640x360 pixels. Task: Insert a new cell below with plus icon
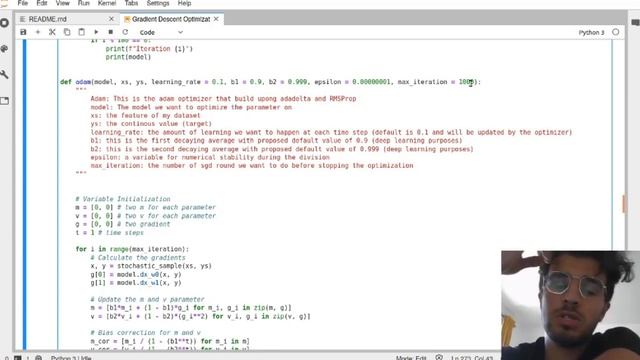38,32
